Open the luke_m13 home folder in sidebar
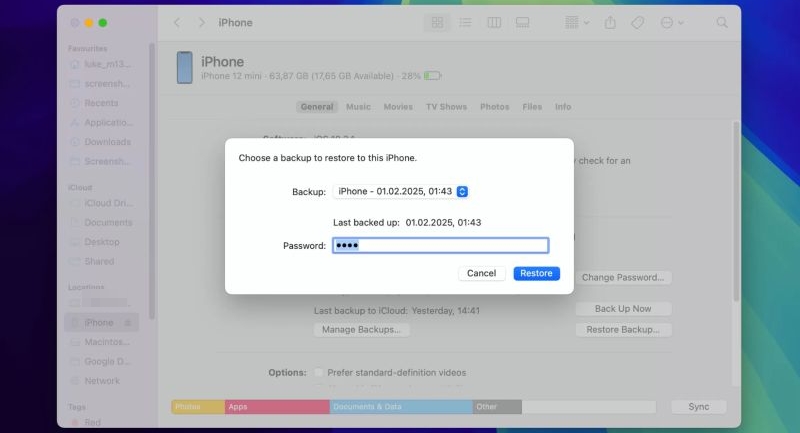The image size is (800, 433). click(101, 64)
